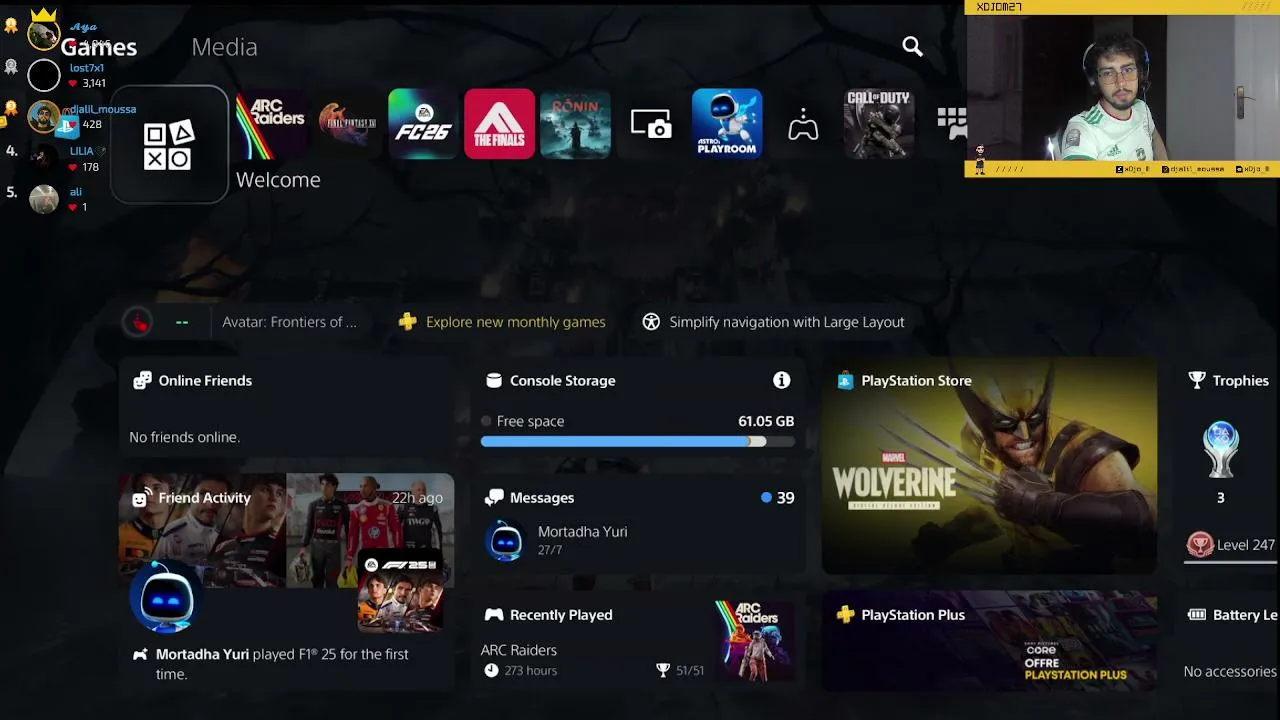Click the streamer webcam feed

[1122, 88]
